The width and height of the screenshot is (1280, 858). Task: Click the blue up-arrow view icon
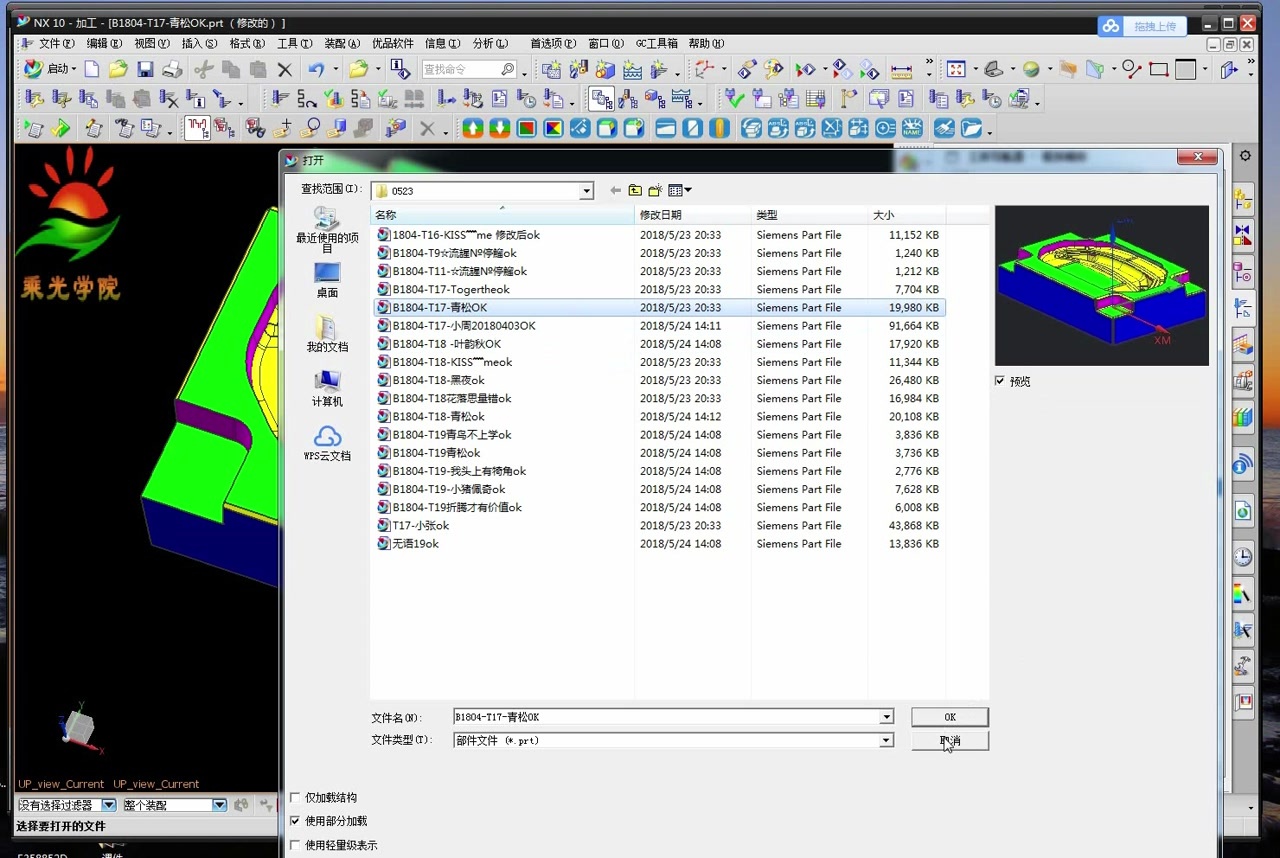pos(473,128)
